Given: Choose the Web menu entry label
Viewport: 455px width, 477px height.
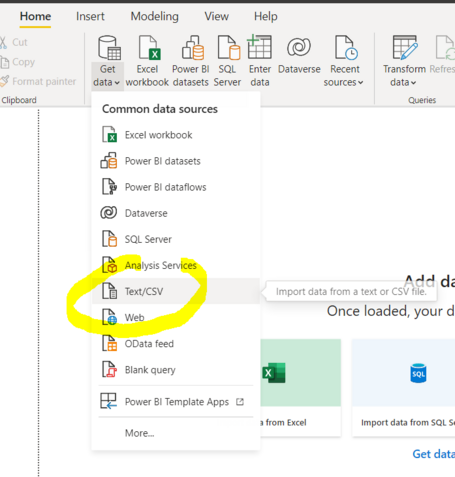Looking at the screenshot, I should pos(135,317).
